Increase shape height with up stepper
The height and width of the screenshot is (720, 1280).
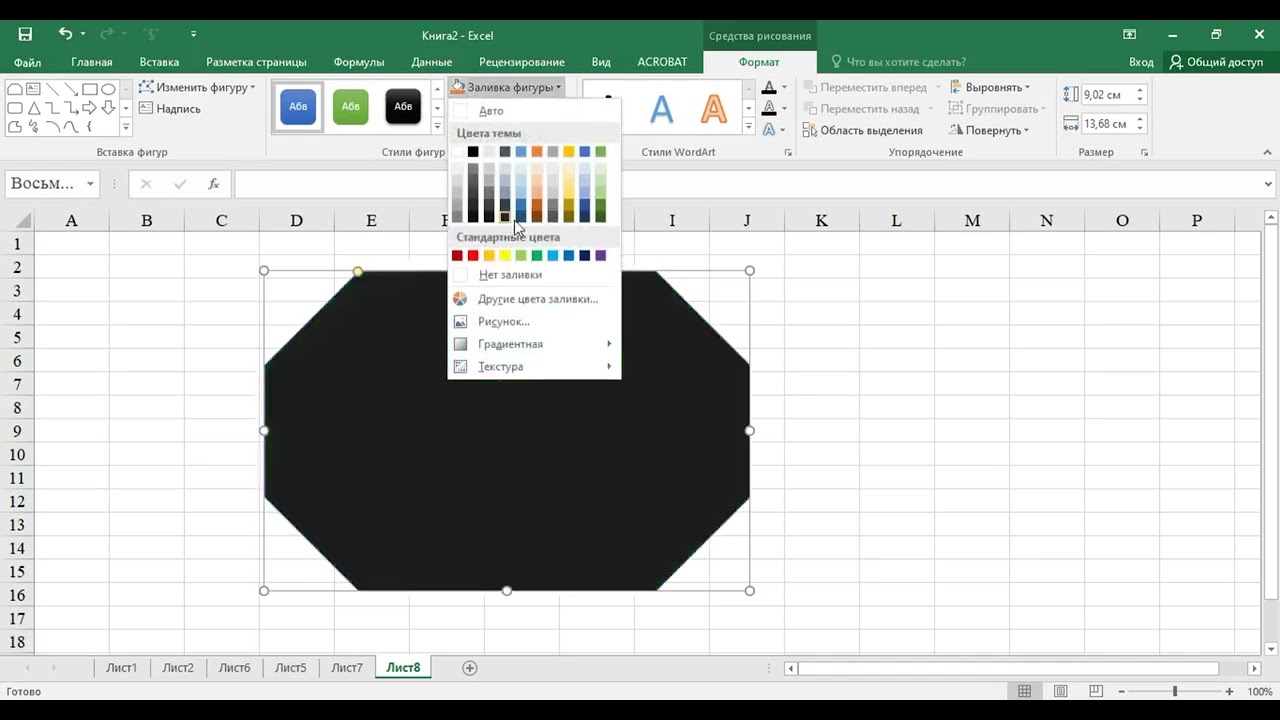tap(1140, 90)
